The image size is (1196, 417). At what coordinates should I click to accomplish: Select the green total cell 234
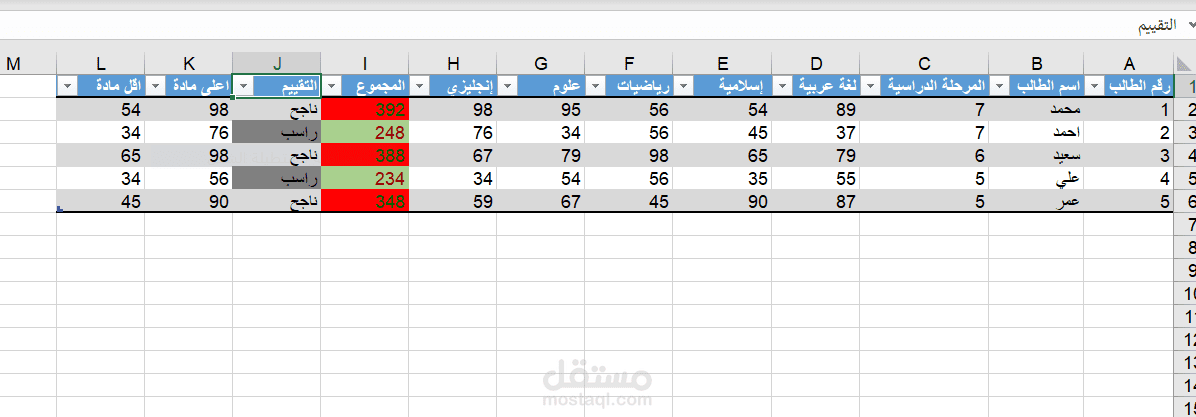(365, 180)
